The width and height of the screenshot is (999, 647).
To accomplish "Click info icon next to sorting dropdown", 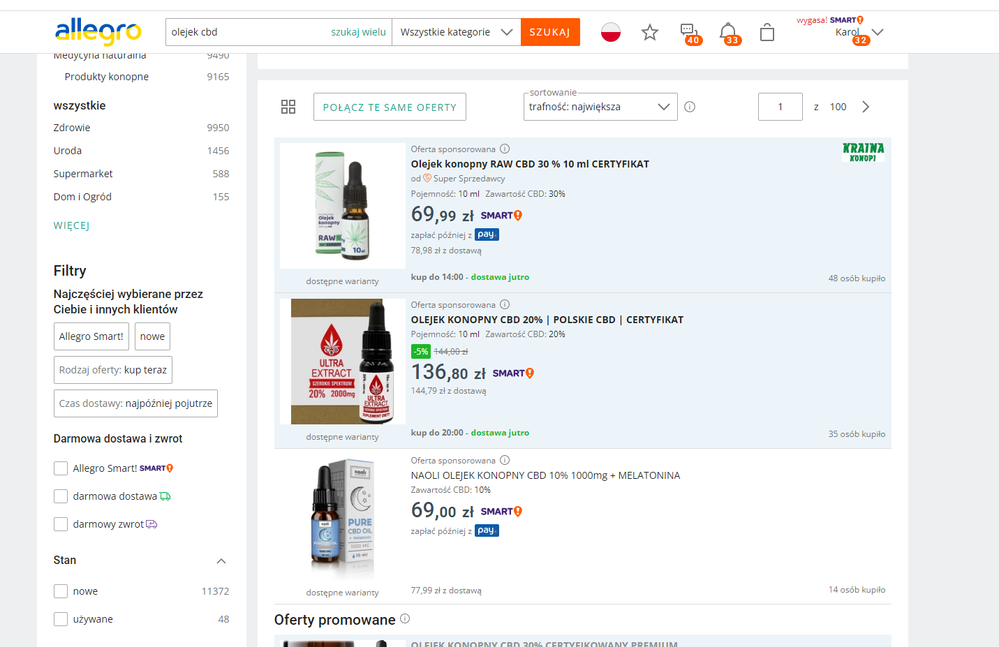I will click(x=689, y=107).
